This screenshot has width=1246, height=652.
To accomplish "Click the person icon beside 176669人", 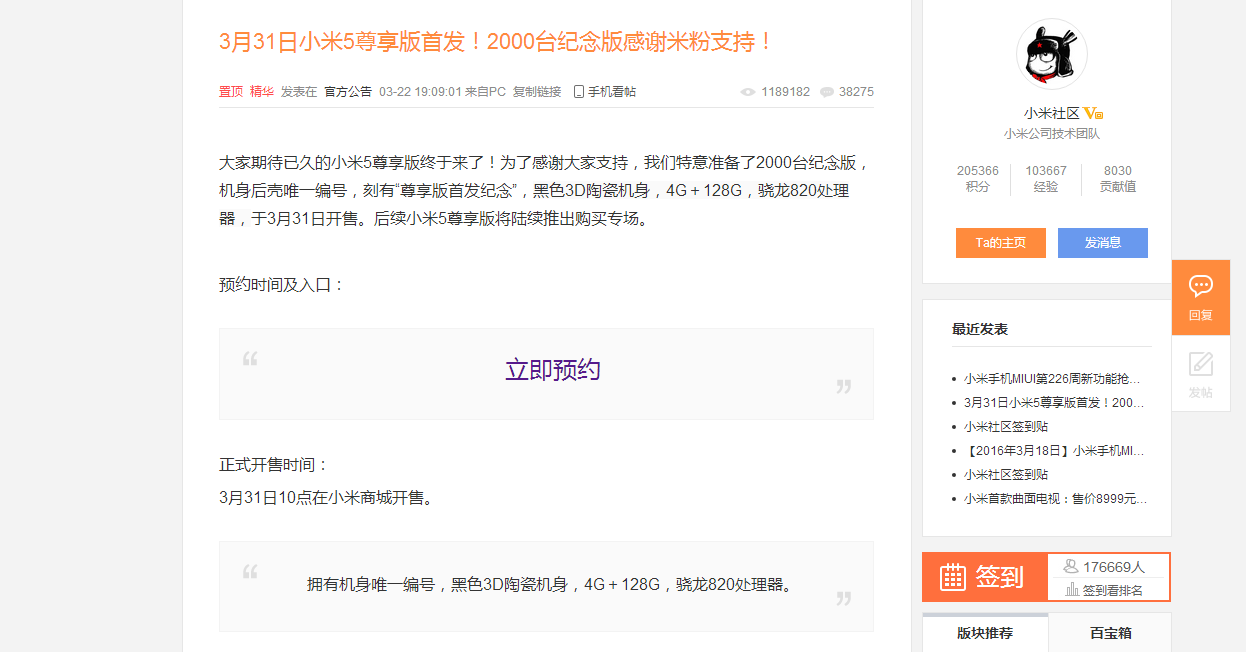I will click(x=1071, y=566).
